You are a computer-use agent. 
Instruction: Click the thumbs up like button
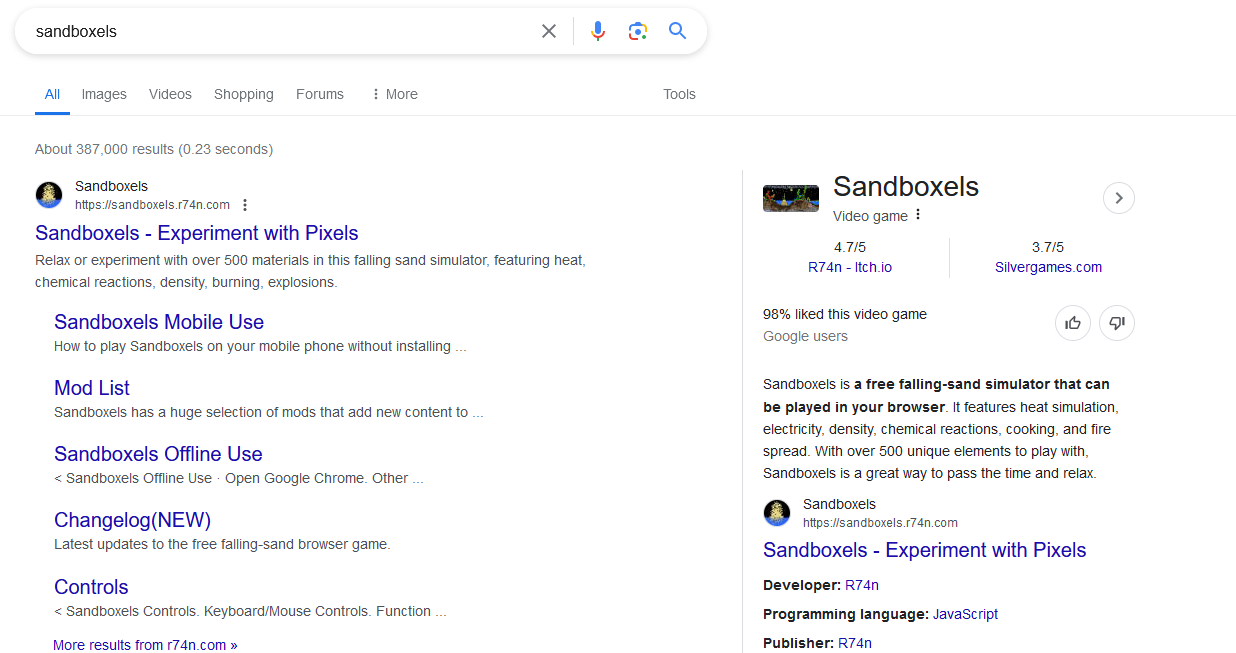click(1073, 323)
